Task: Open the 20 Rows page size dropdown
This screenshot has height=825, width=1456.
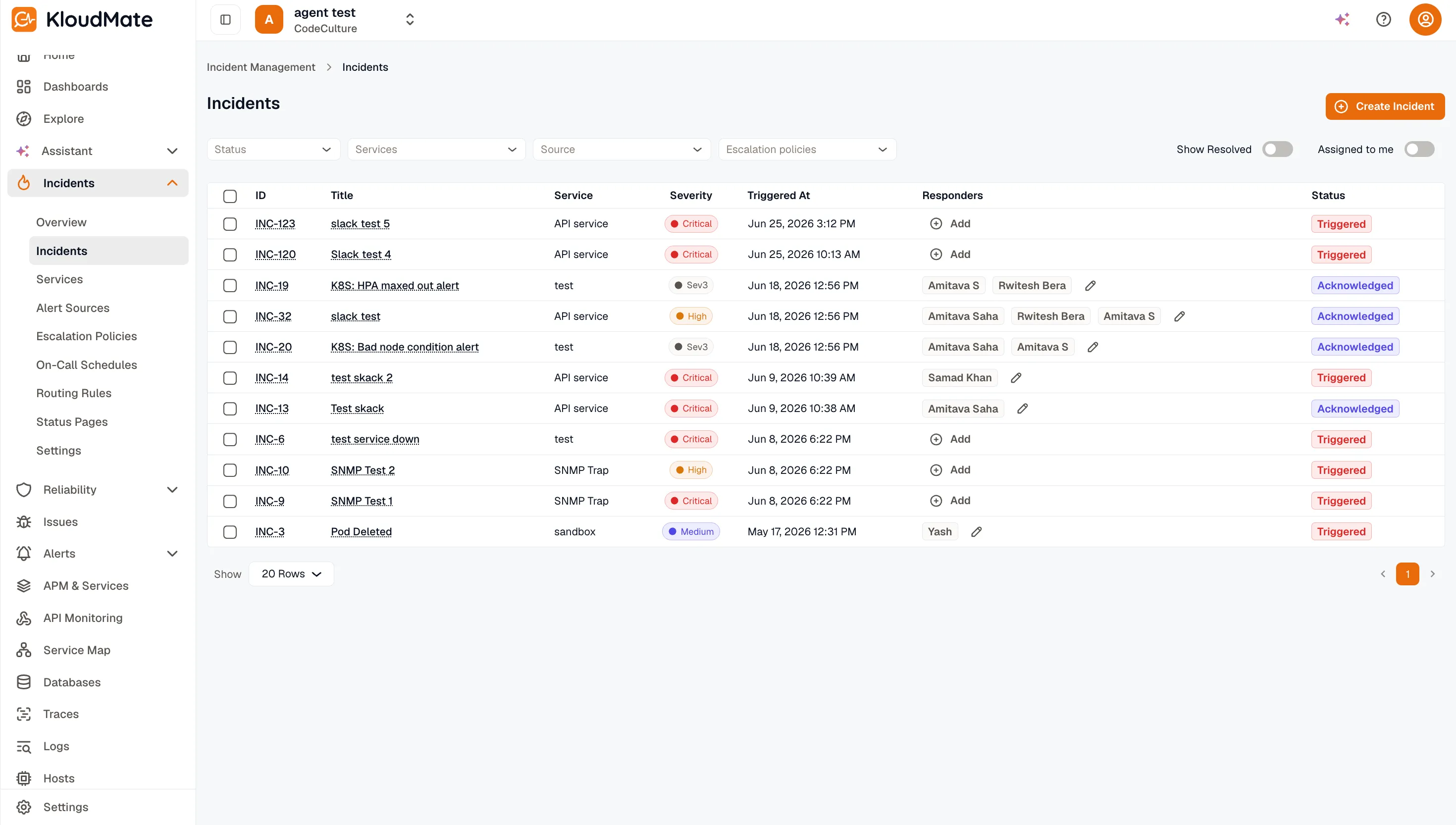Action: coord(291,574)
